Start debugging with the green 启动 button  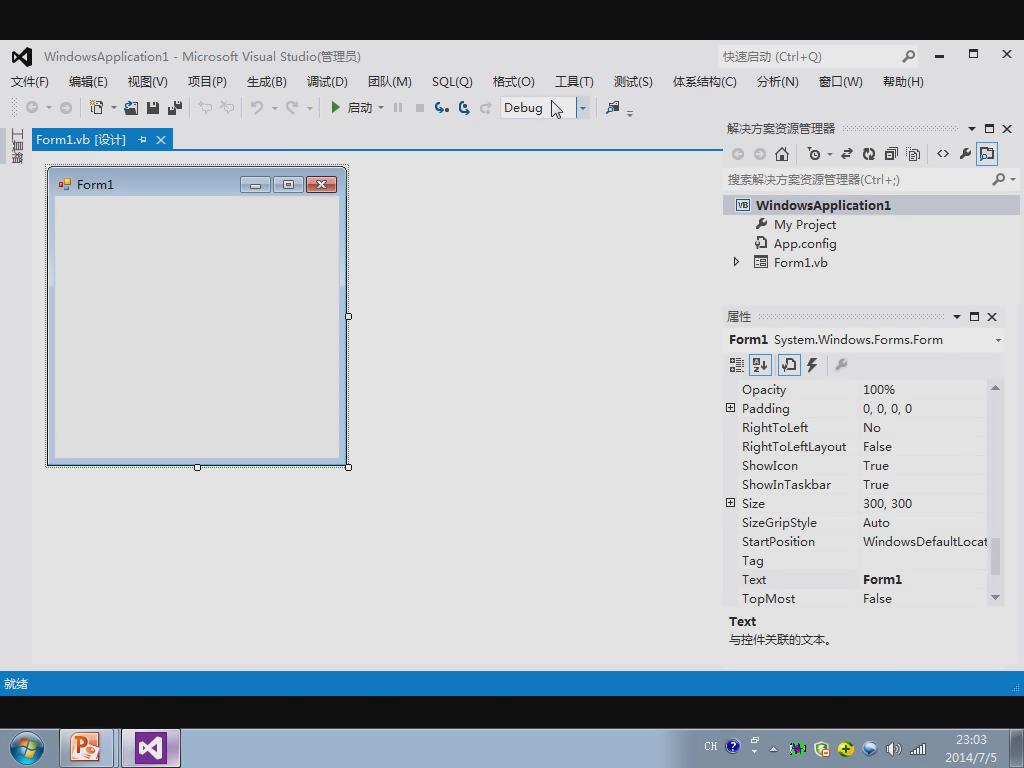(351, 108)
